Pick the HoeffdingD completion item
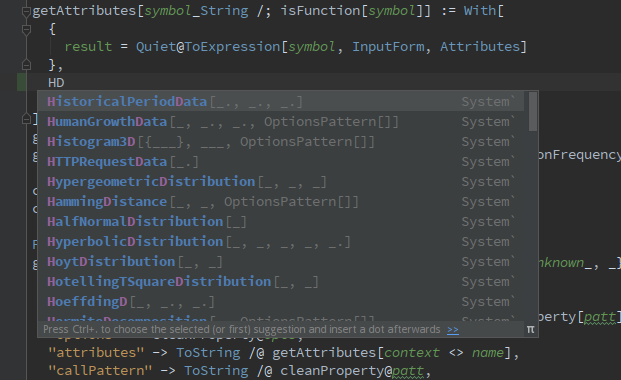This screenshot has height=380, width=621. 281,302
